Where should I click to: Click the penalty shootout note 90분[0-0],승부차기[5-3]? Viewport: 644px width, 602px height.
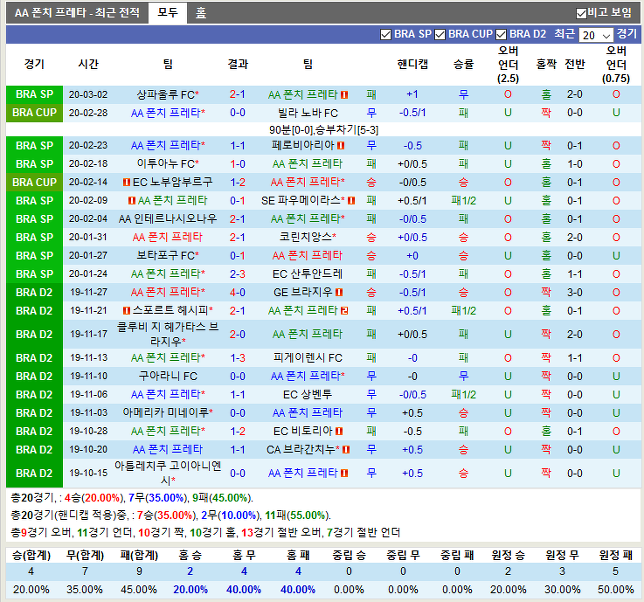tap(324, 130)
